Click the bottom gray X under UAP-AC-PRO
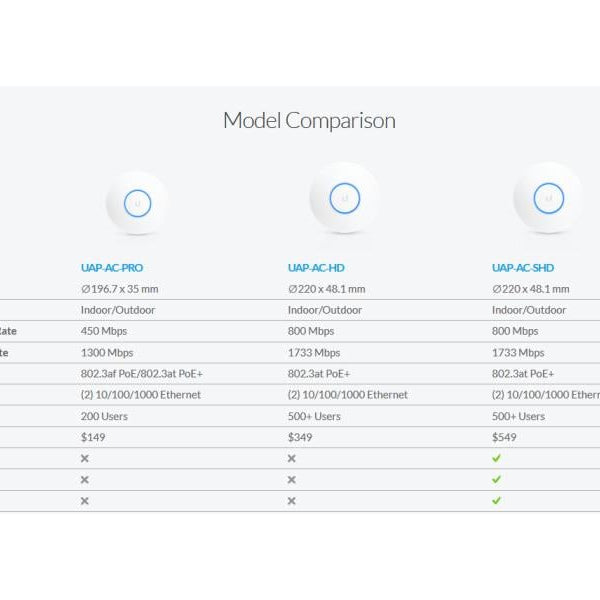This screenshot has height=600, width=600. point(85,500)
